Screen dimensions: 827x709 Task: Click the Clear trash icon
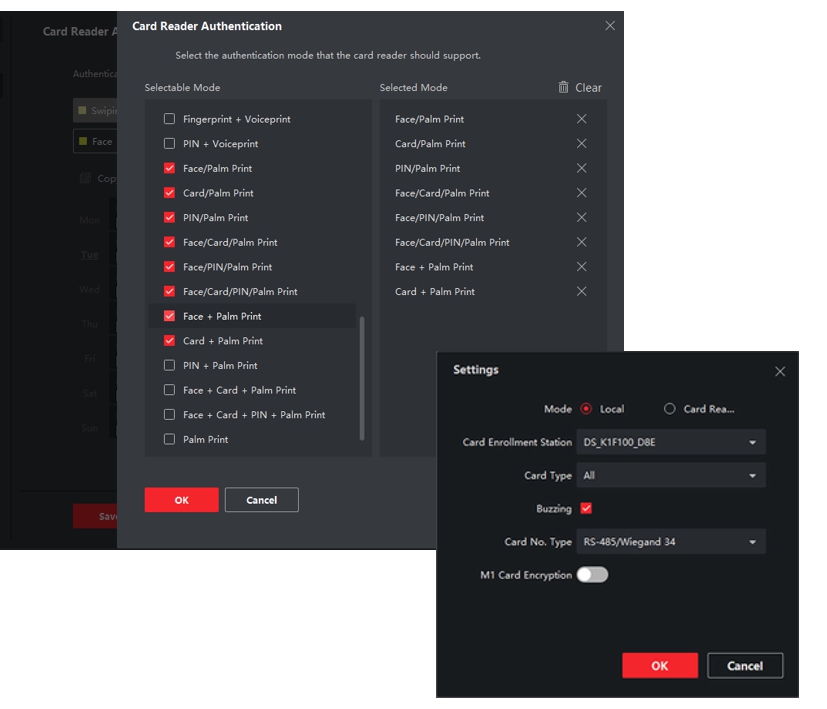tap(564, 88)
